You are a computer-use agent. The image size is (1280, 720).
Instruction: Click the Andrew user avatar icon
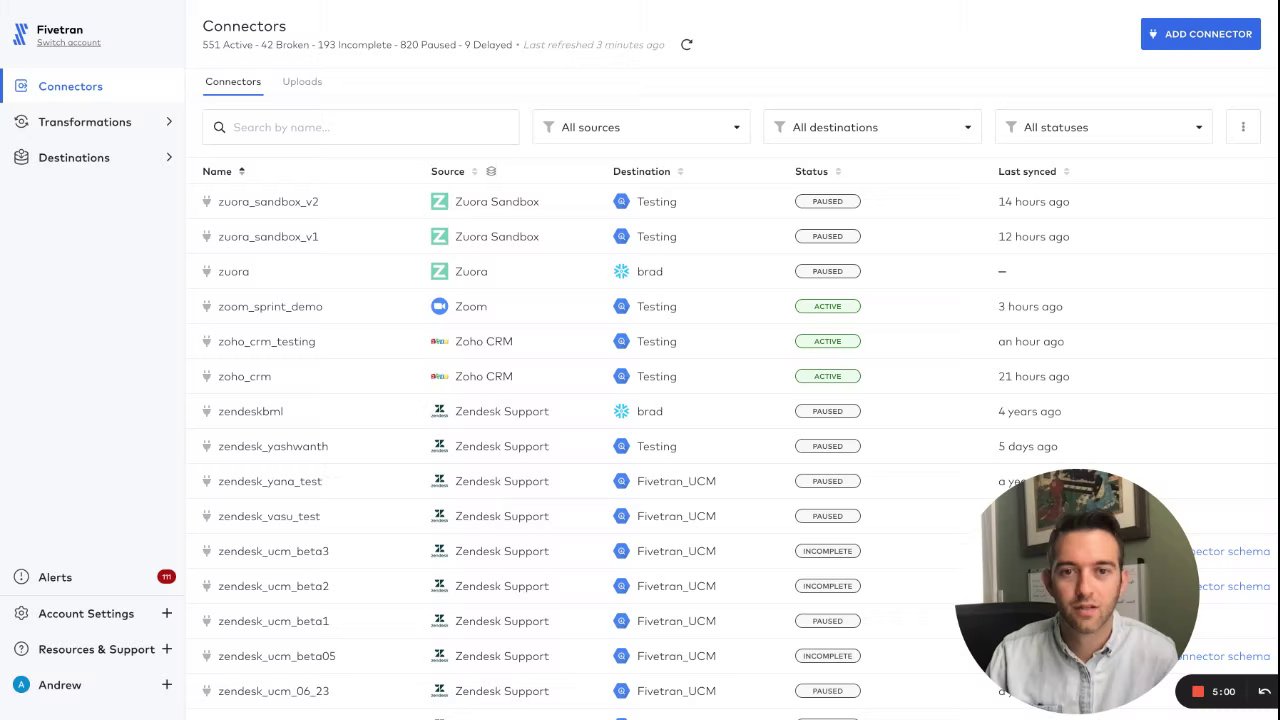click(21, 685)
